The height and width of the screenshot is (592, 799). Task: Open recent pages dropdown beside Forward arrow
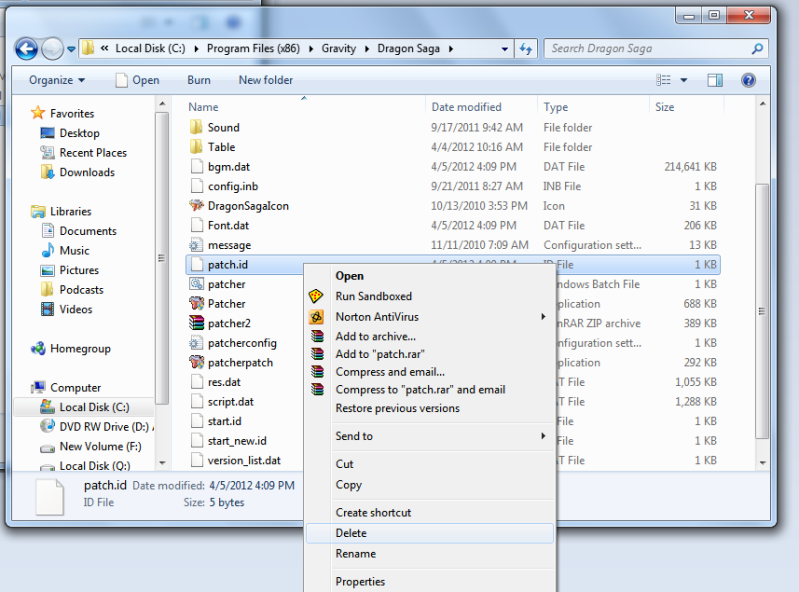pos(71,49)
